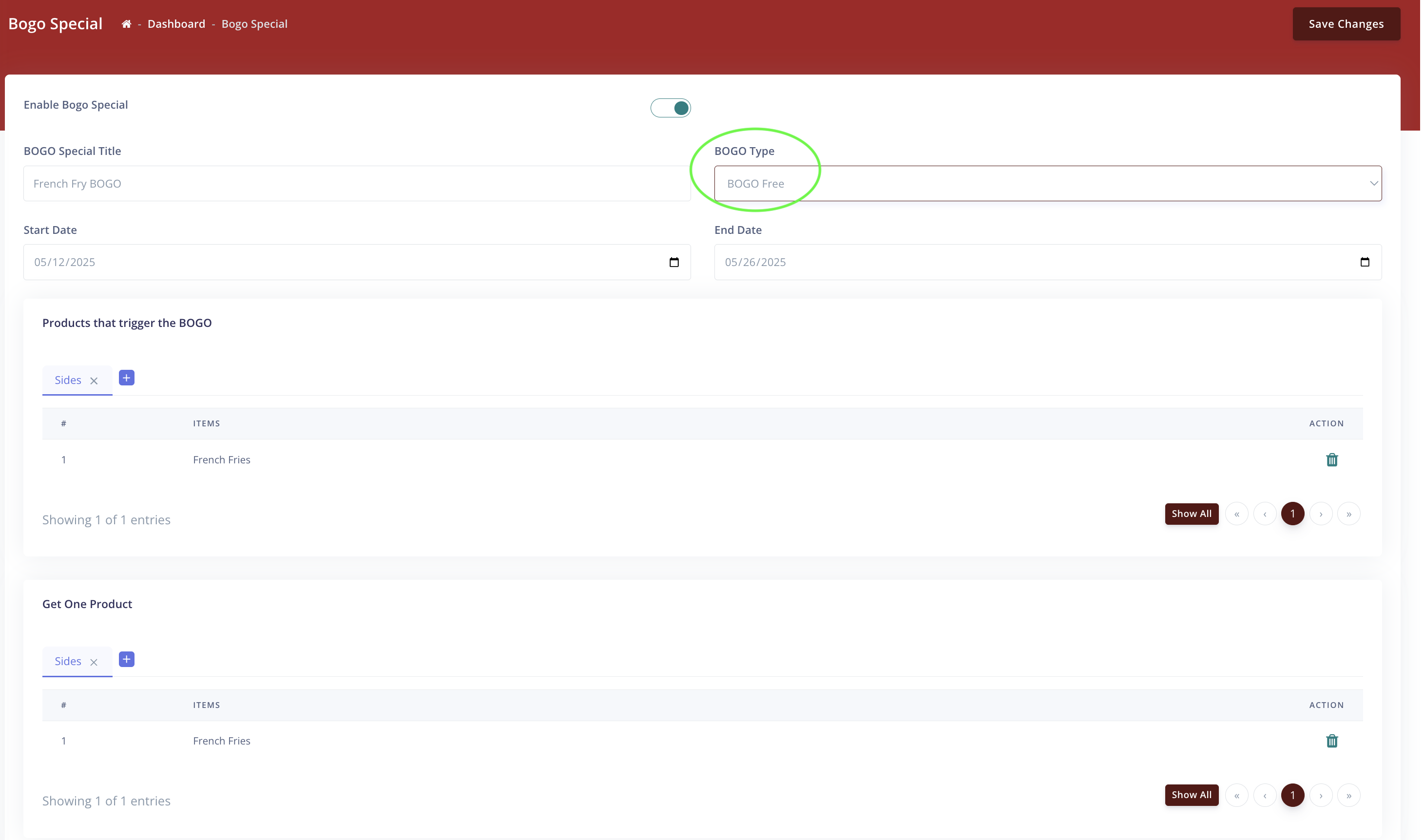The height and width of the screenshot is (840, 1424).
Task: Open the BOGO Type dropdown
Action: pyautogui.click(x=1048, y=183)
